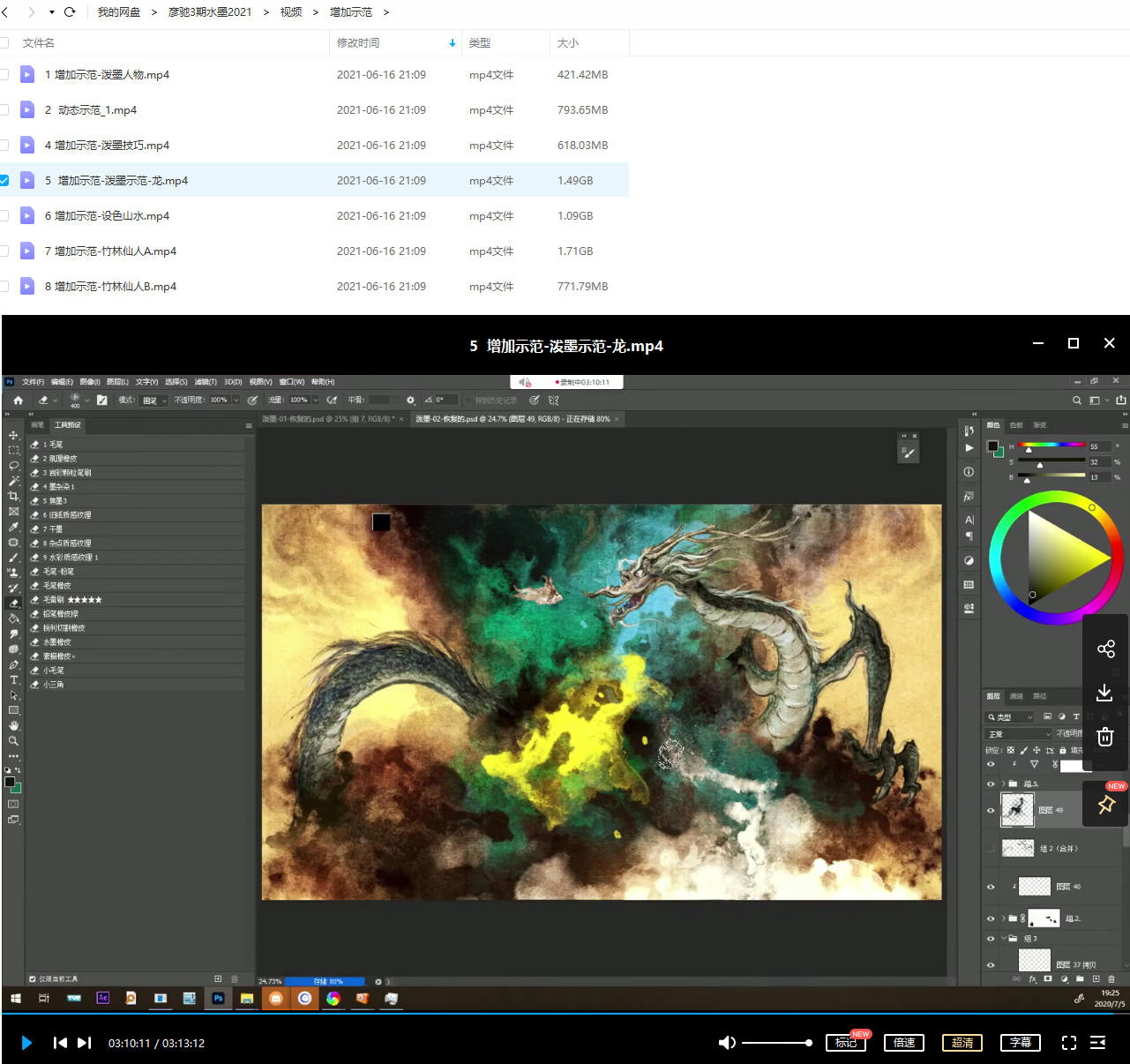Viewport: 1130px width, 1064px height.
Task: Skip to the next video
Action: pos(84,1043)
